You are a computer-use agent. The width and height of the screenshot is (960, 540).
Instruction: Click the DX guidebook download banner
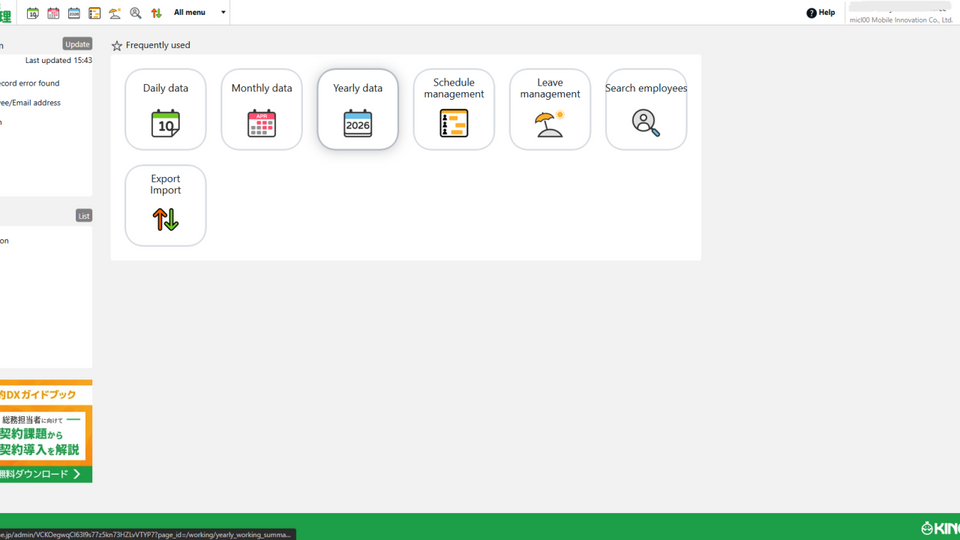coord(45,431)
